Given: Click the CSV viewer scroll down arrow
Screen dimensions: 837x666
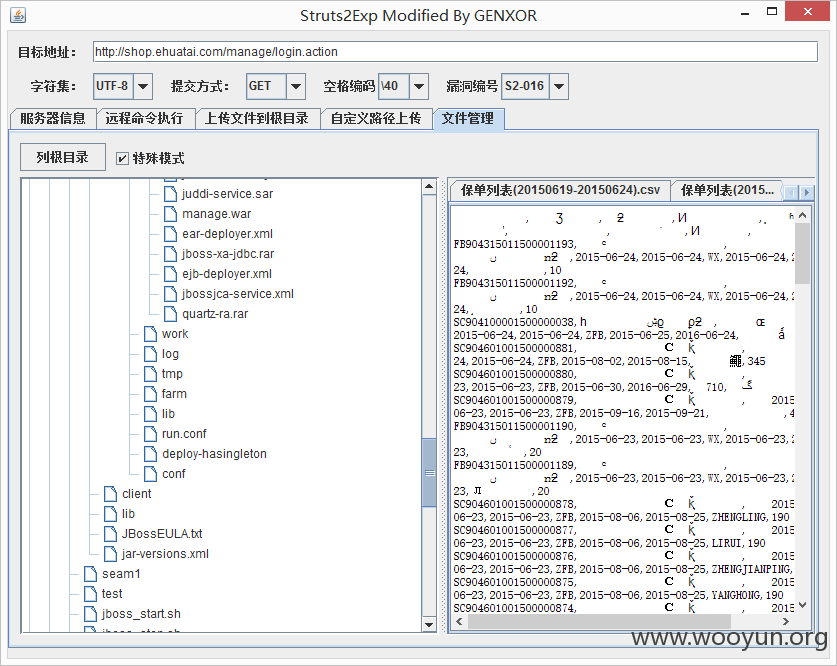Looking at the screenshot, I should coord(802,605).
